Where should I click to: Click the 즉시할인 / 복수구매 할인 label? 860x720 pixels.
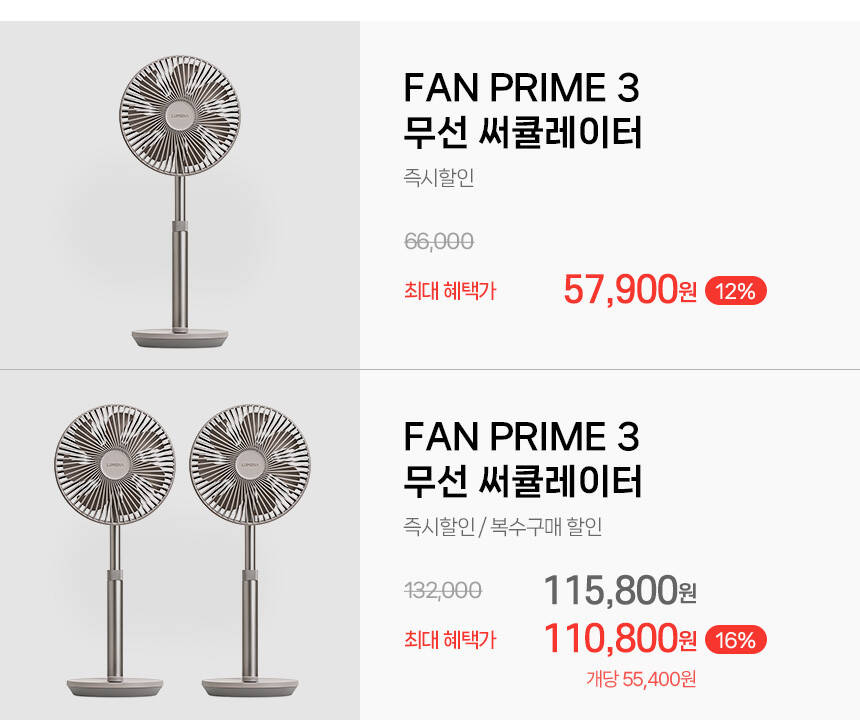click(x=503, y=527)
